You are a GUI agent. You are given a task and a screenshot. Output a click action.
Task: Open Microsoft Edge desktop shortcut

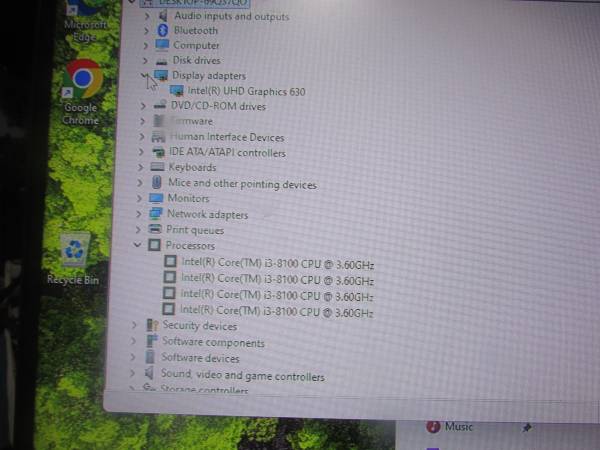(x=85, y=21)
